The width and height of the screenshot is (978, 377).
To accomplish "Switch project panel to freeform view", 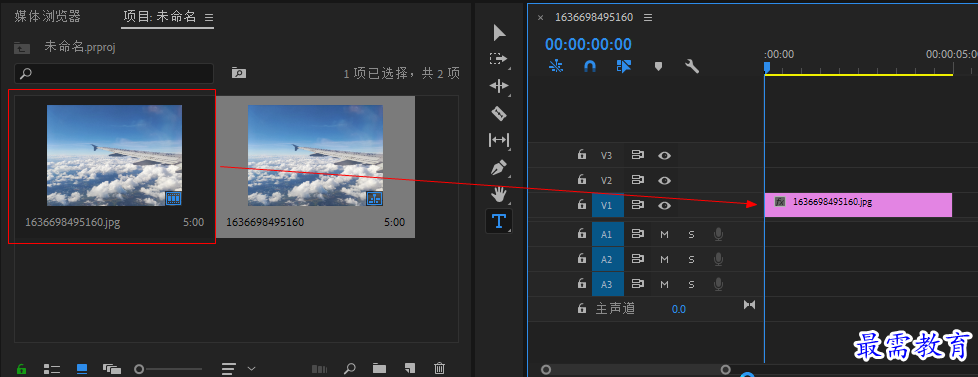I will (112, 369).
